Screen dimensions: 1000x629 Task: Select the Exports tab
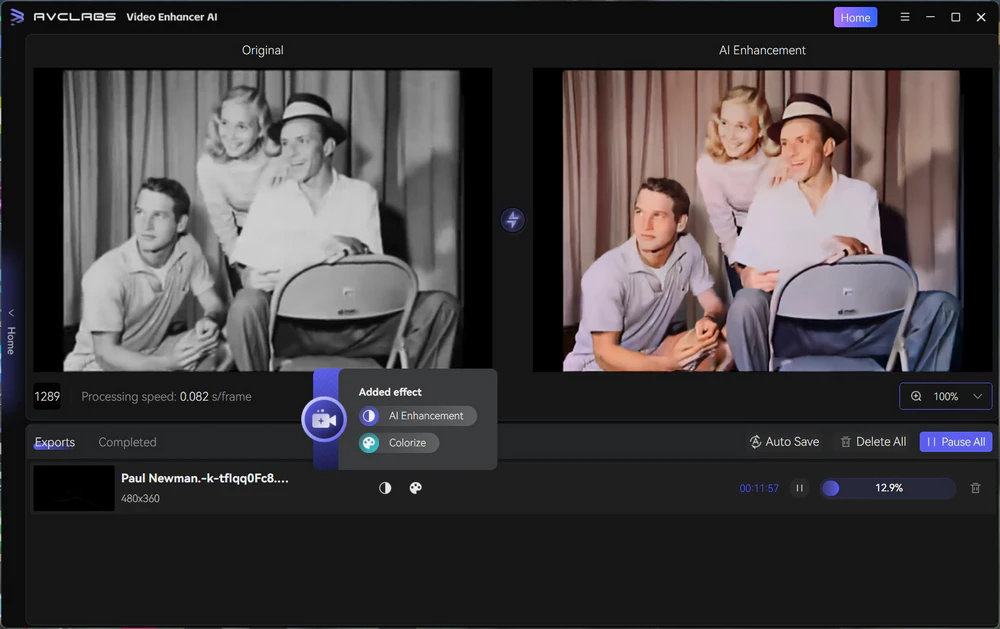[x=54, y=441]
